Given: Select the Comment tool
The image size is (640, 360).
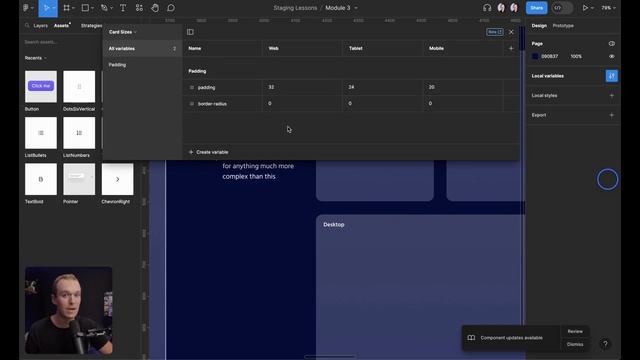Looking at the screenshot, I should click(171, 8).
